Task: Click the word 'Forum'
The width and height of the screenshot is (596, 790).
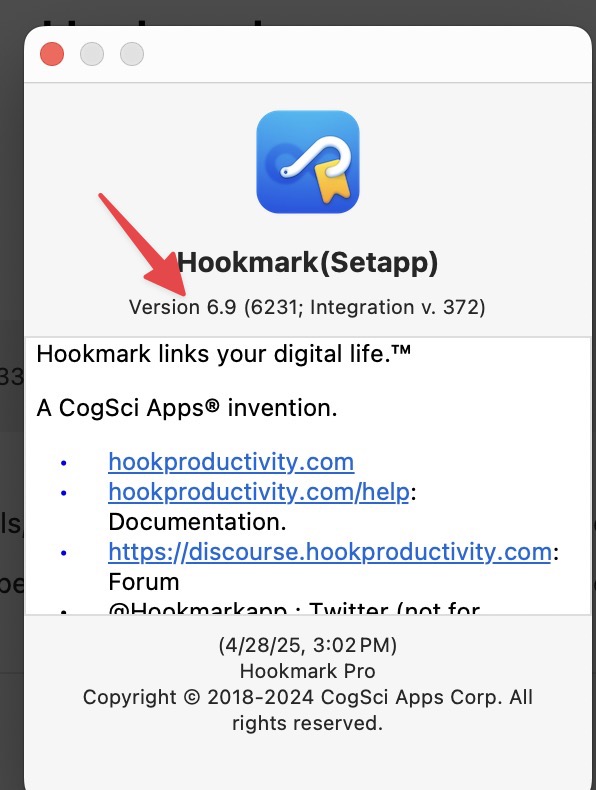Action: coord(144,582)
